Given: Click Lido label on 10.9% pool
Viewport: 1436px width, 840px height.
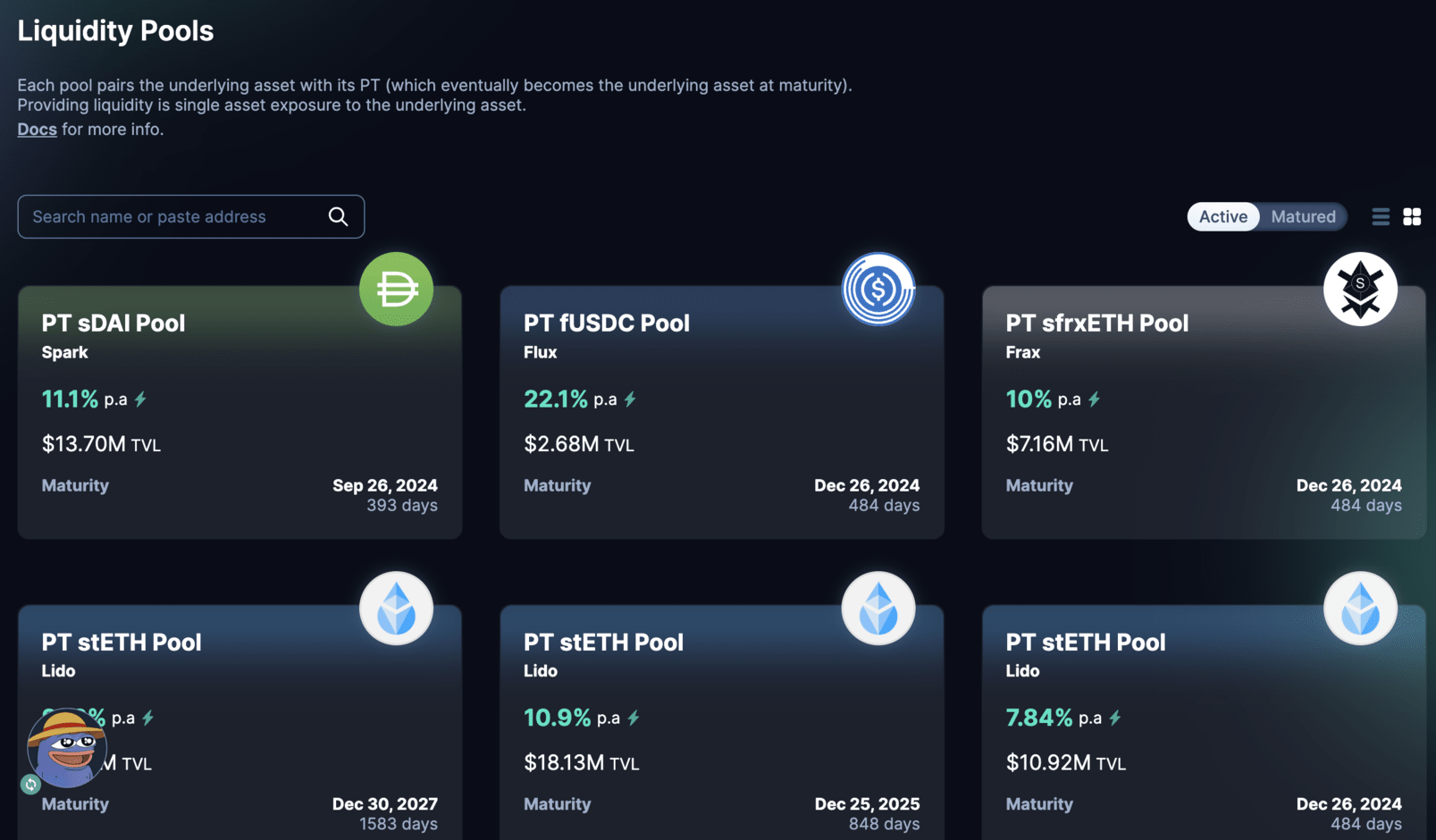Looking at the screenshot, I should tap(540, 670).
